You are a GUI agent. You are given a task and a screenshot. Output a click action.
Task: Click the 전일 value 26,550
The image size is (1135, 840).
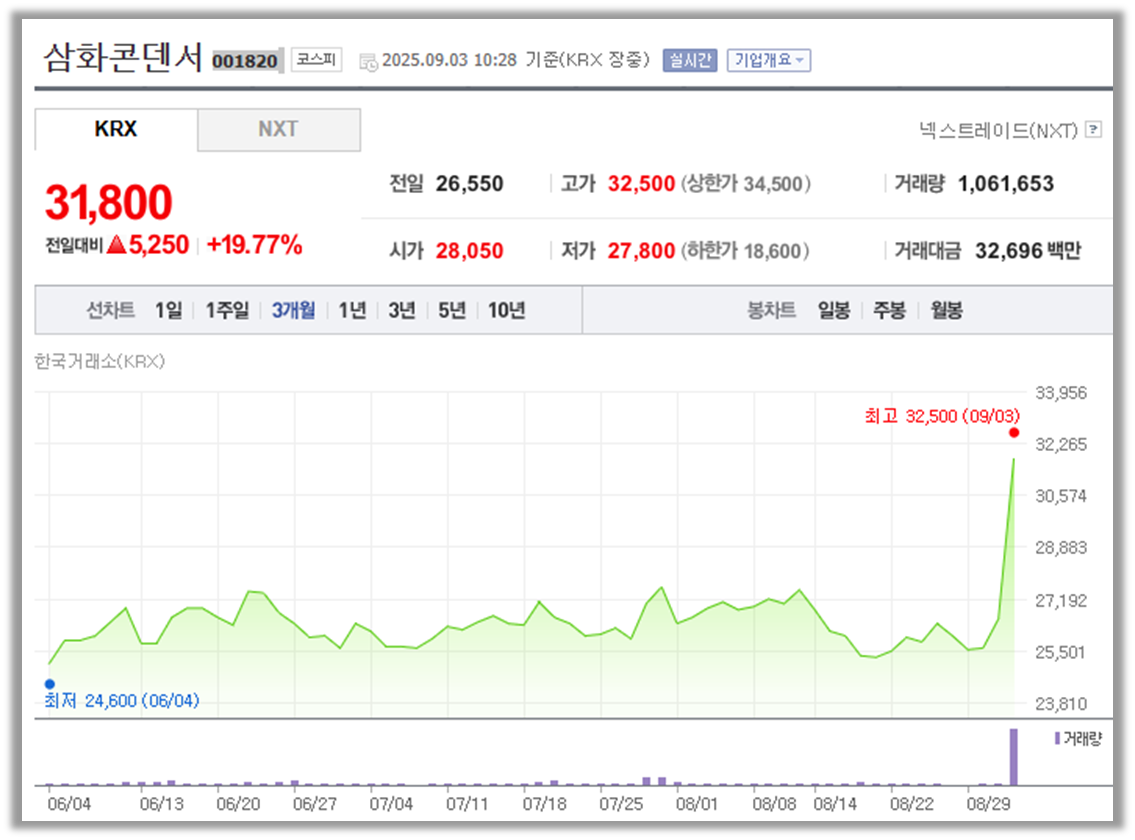tap(470, 184)
